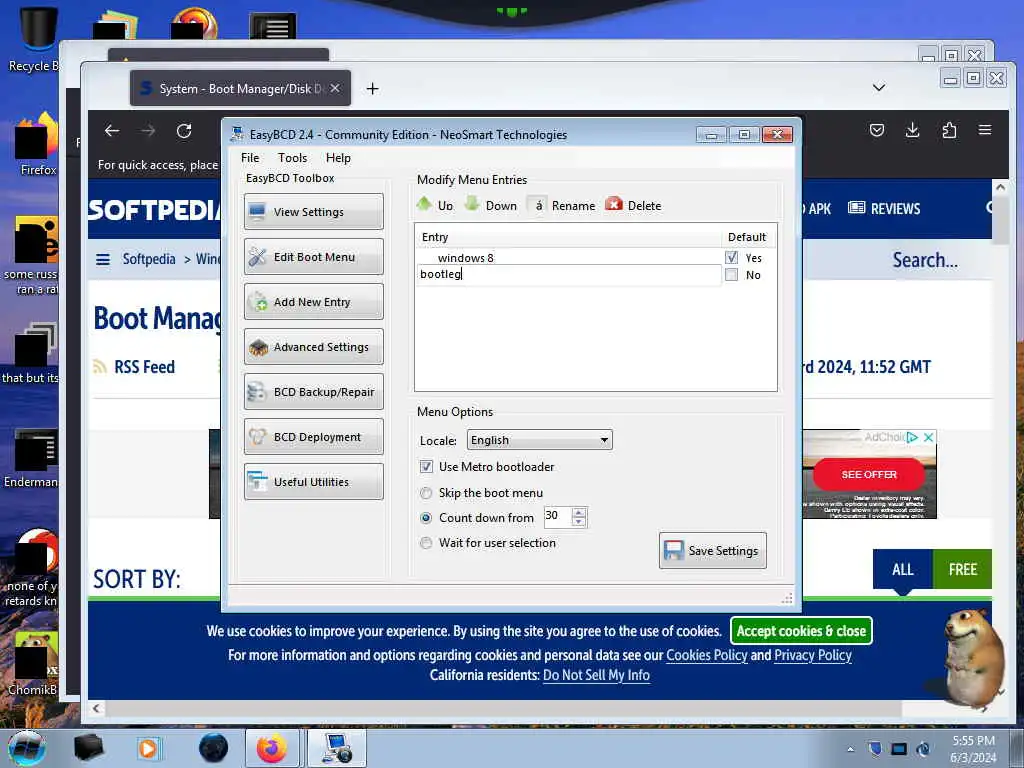This screenshot has width=1024, height=768.
Task: Open a new Firefox tab
Action: pos(372,88)
